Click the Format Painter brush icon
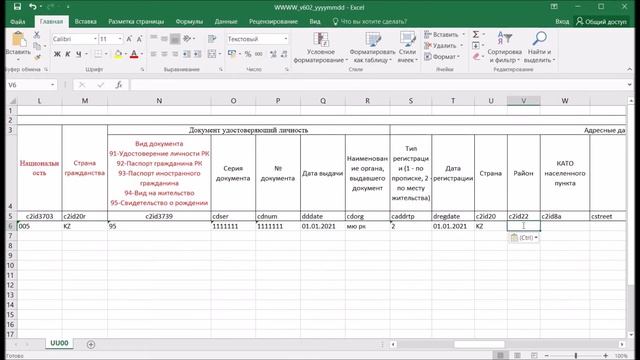640x360 pixels. pos(37,57)
